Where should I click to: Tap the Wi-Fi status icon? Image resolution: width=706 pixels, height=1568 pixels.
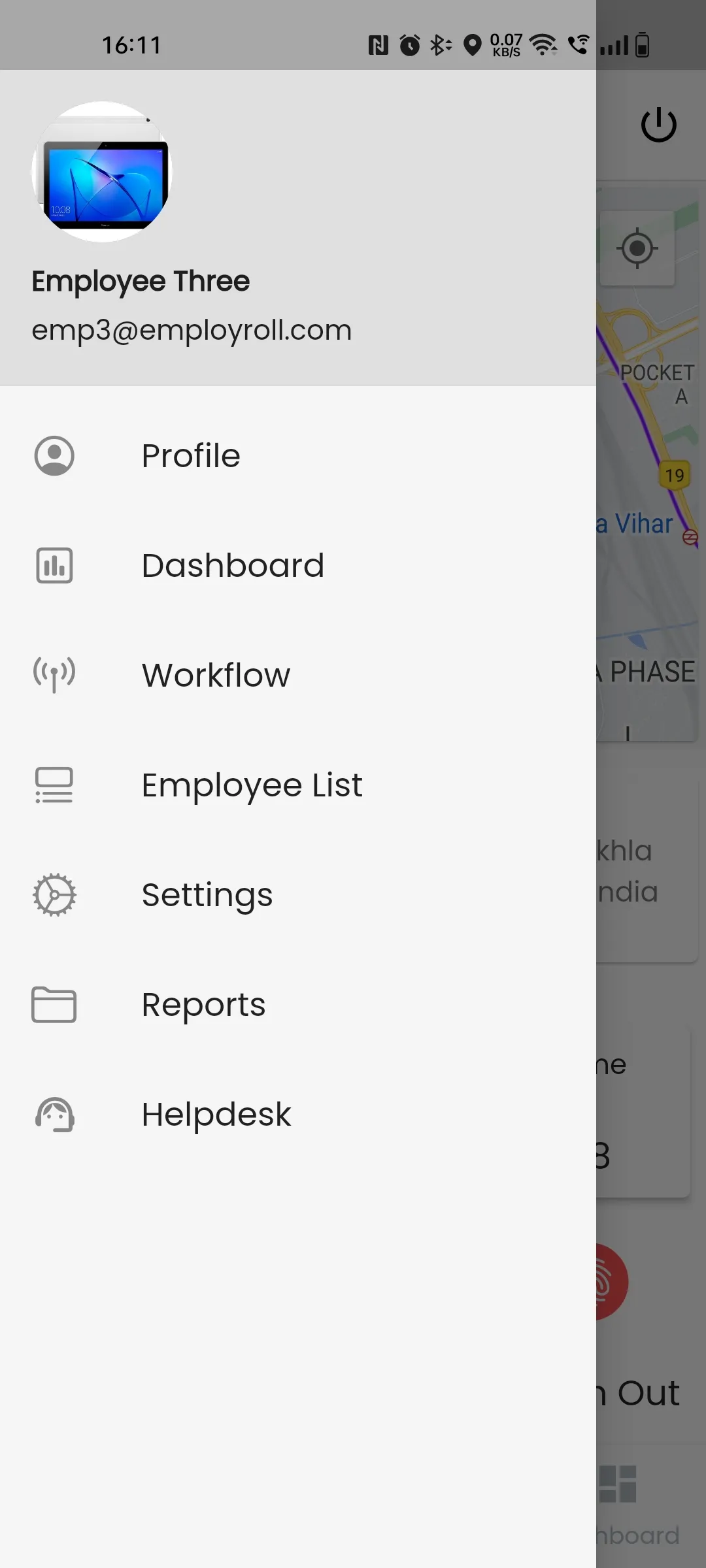[x=543, y=44]
